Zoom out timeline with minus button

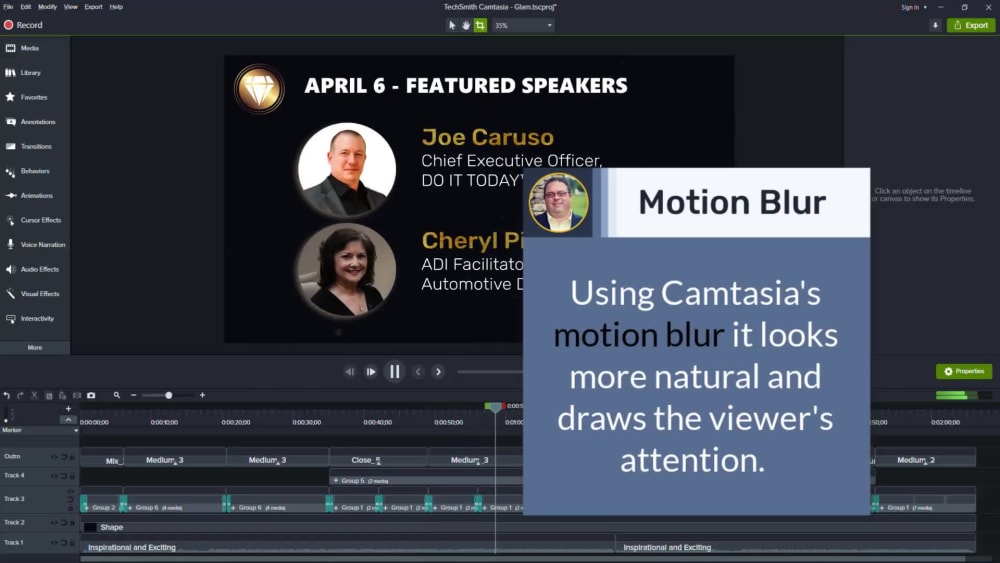[x=133, y=395]
